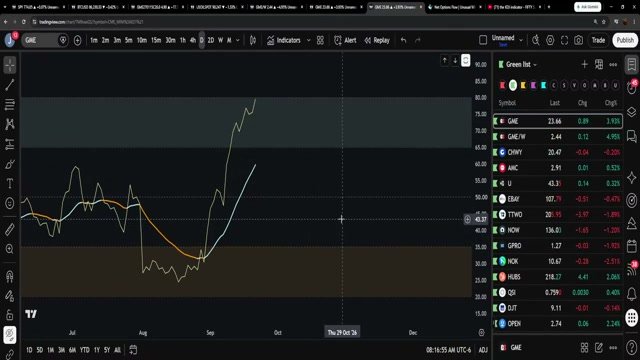Open the Help center question mark
Screen dimensions: 640x360
(x=631, y=347)
